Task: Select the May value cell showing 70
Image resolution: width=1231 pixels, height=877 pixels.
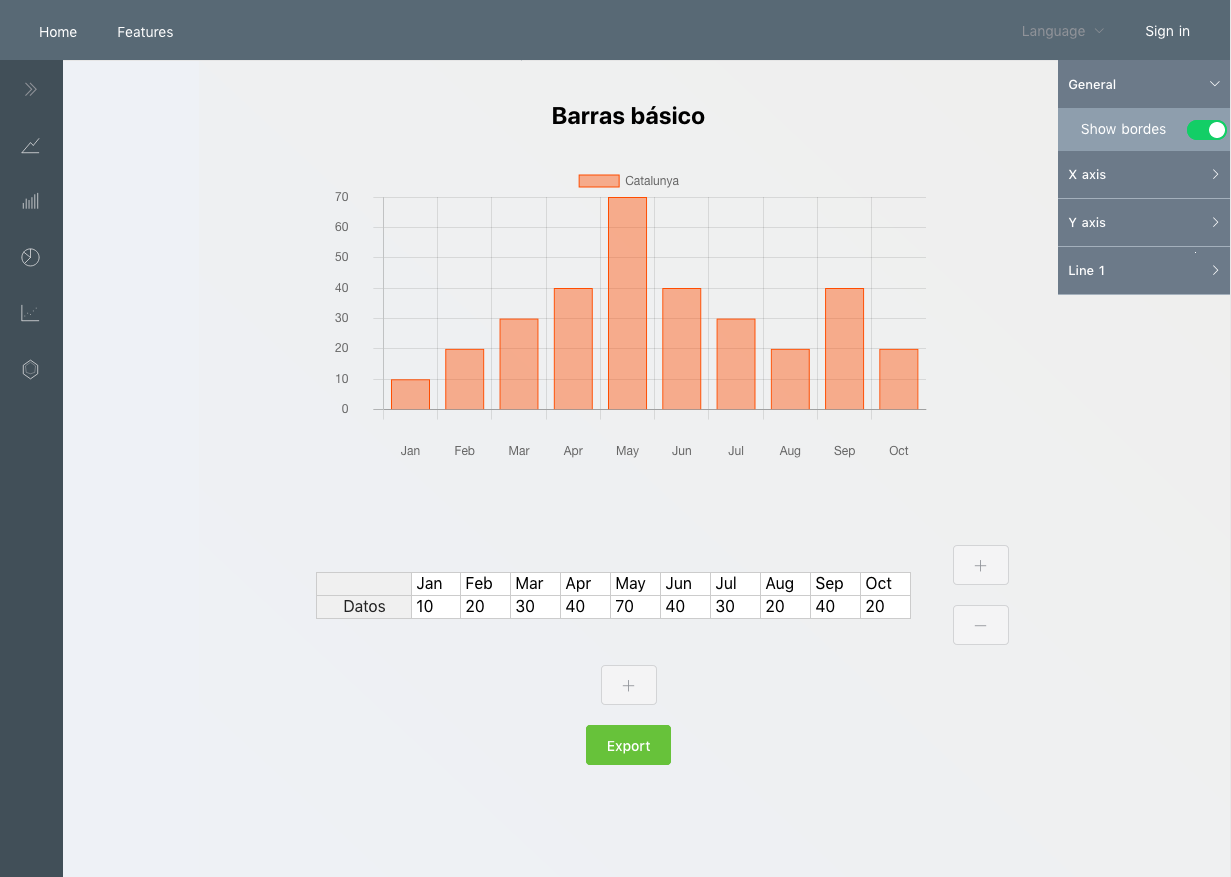Action: (634, 606)
